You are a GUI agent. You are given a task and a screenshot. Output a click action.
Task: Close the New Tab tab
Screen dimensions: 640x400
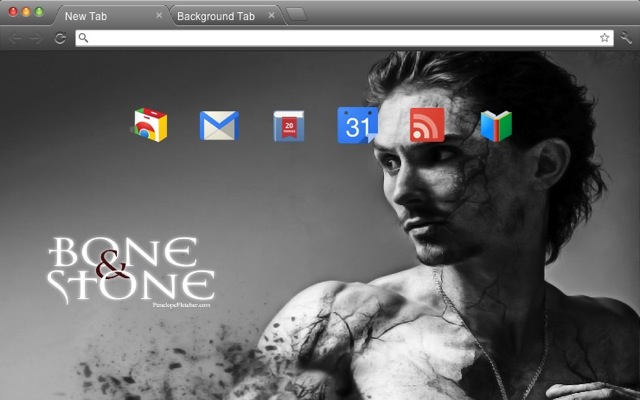[x=159, y=16]
